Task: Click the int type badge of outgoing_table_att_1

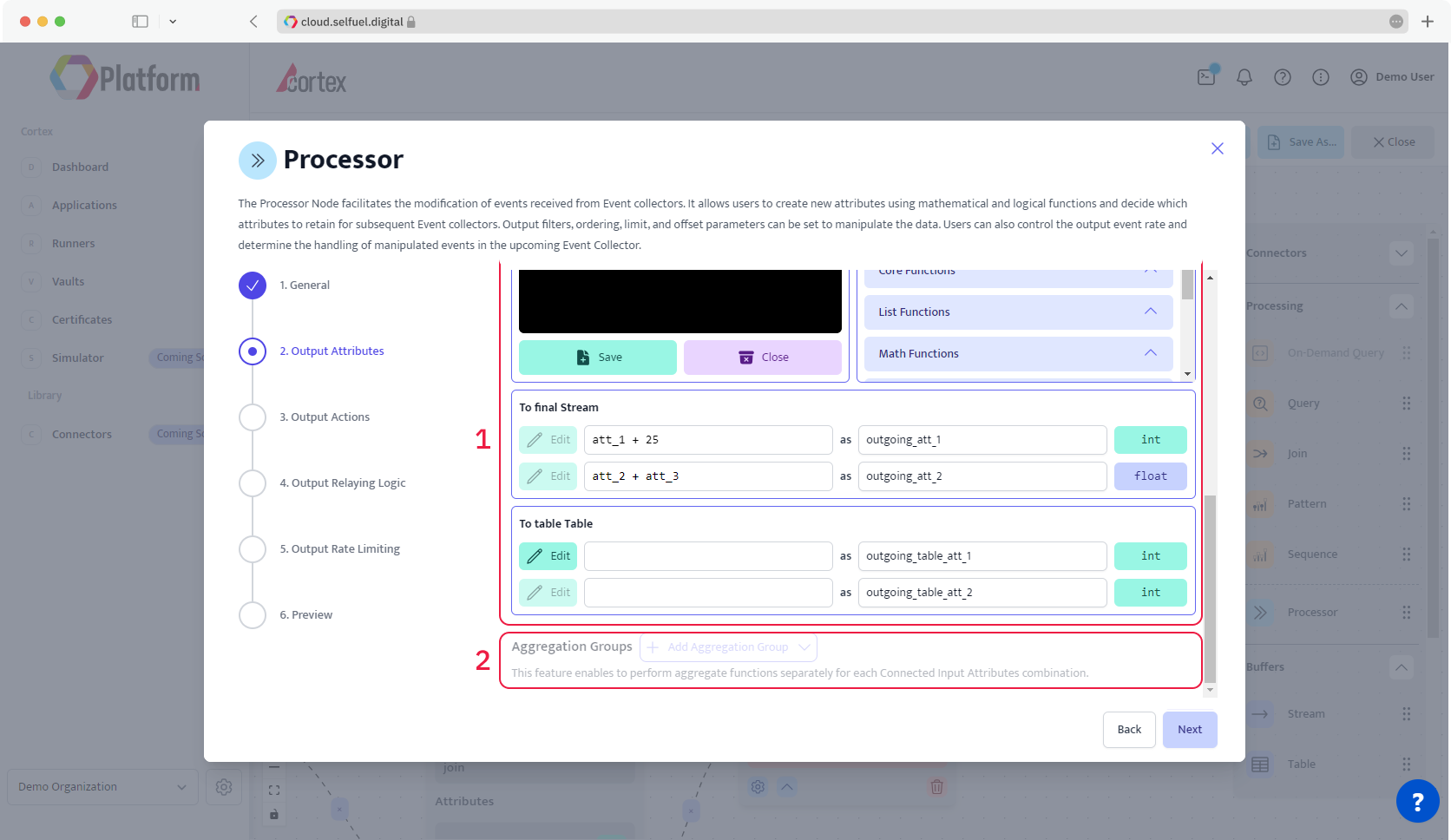Action: pos(1151,556)
